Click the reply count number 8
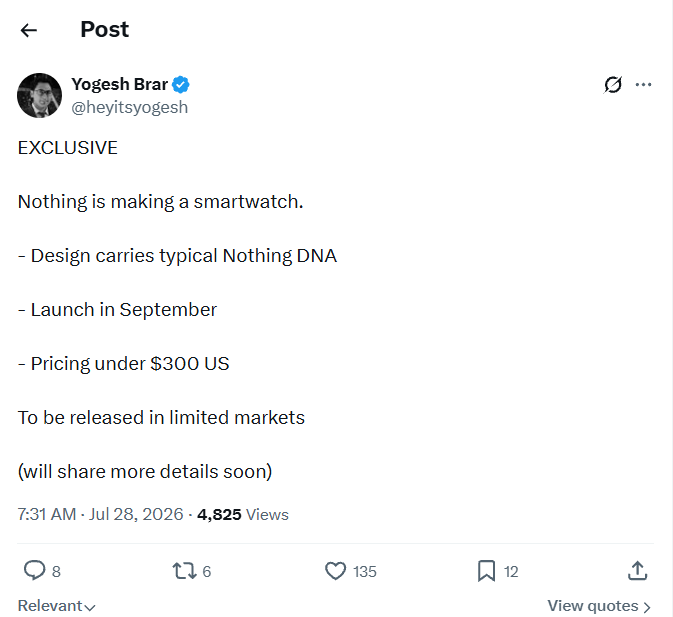673x617 pixels. point(56,572)
